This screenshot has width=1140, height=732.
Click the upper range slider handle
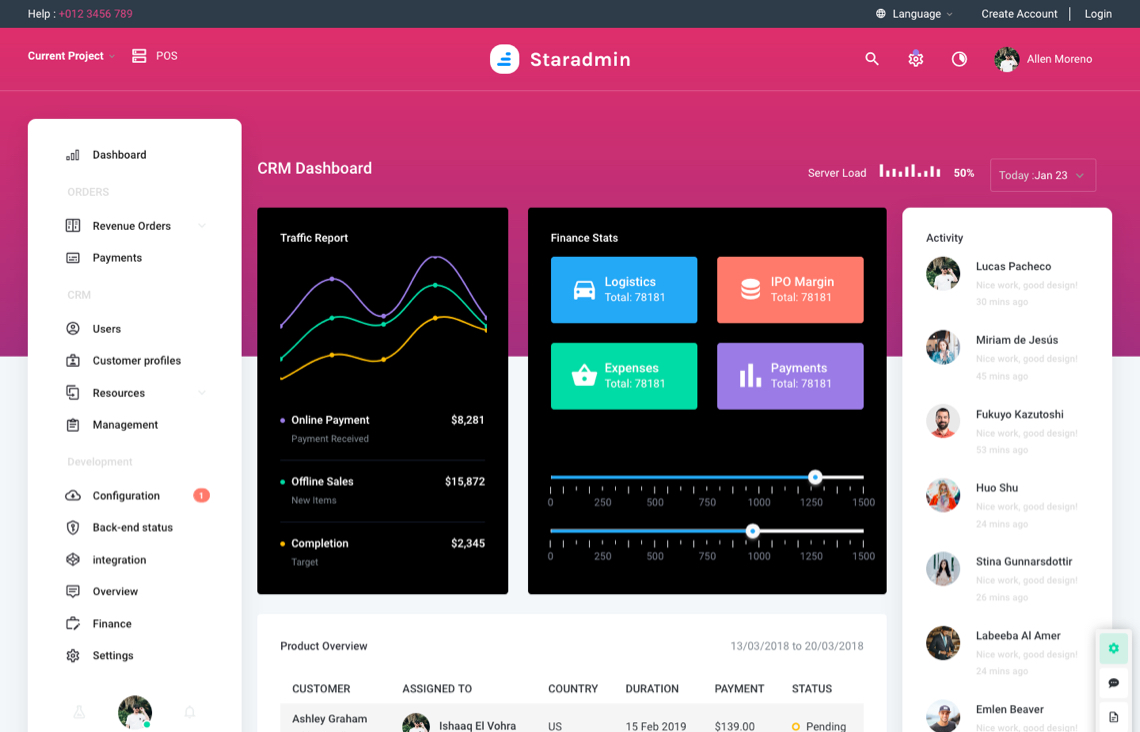pos(815,477)
